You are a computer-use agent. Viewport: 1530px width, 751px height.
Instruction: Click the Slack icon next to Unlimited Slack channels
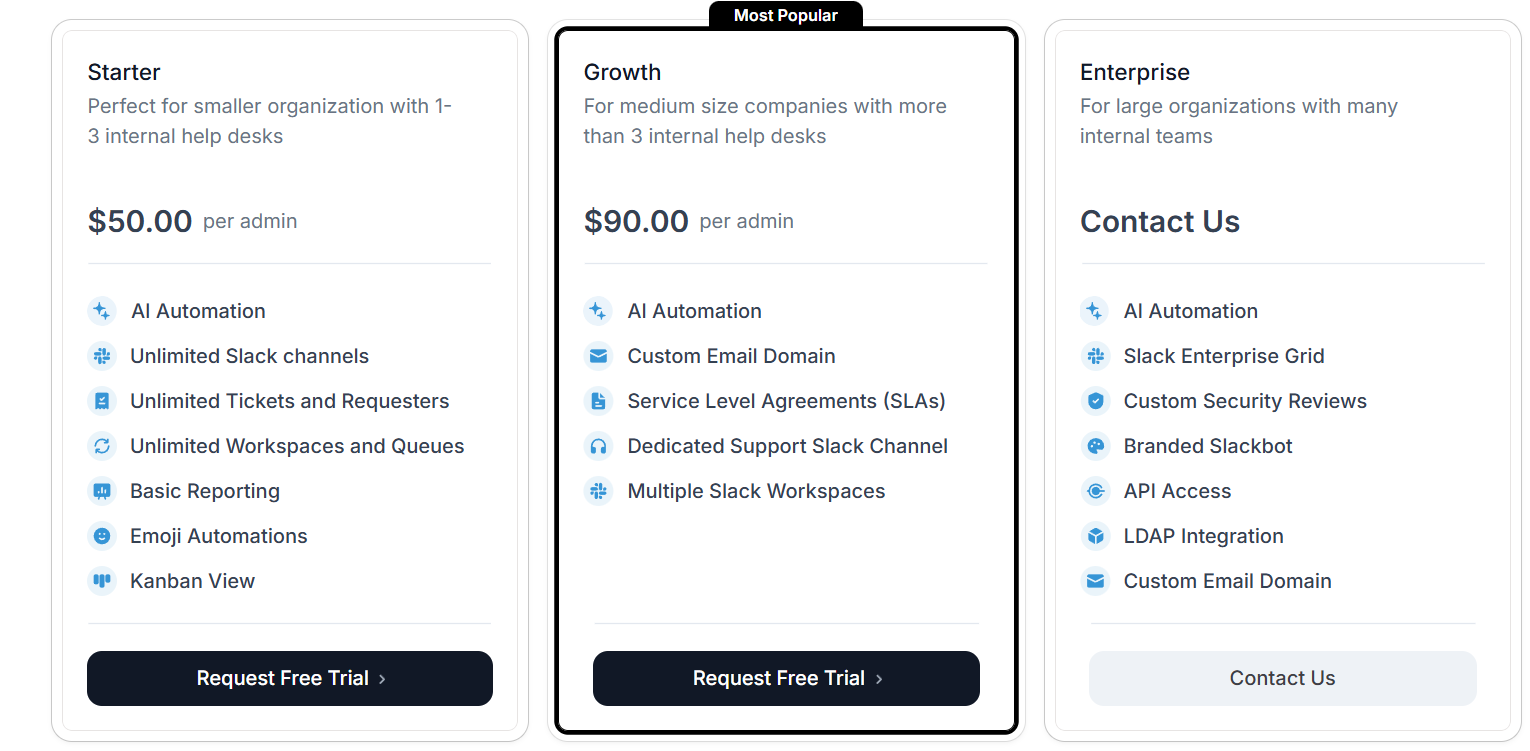102,356
